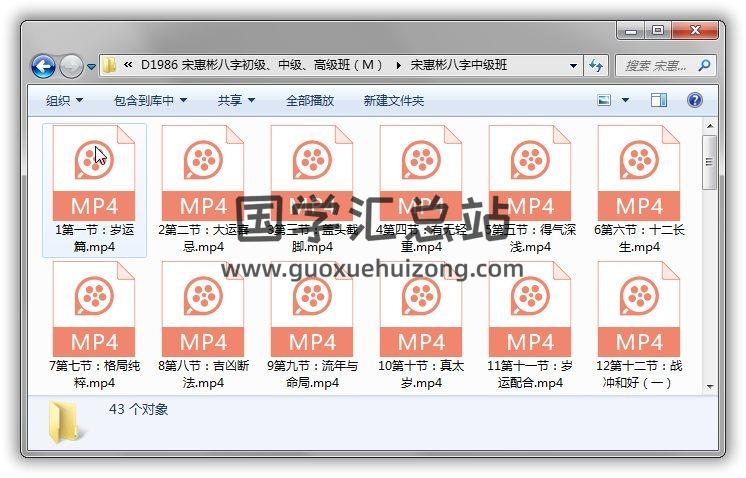Select file 10第十节：真太岁.mp4
746x478 pixels.
click(x=421, y=326)
